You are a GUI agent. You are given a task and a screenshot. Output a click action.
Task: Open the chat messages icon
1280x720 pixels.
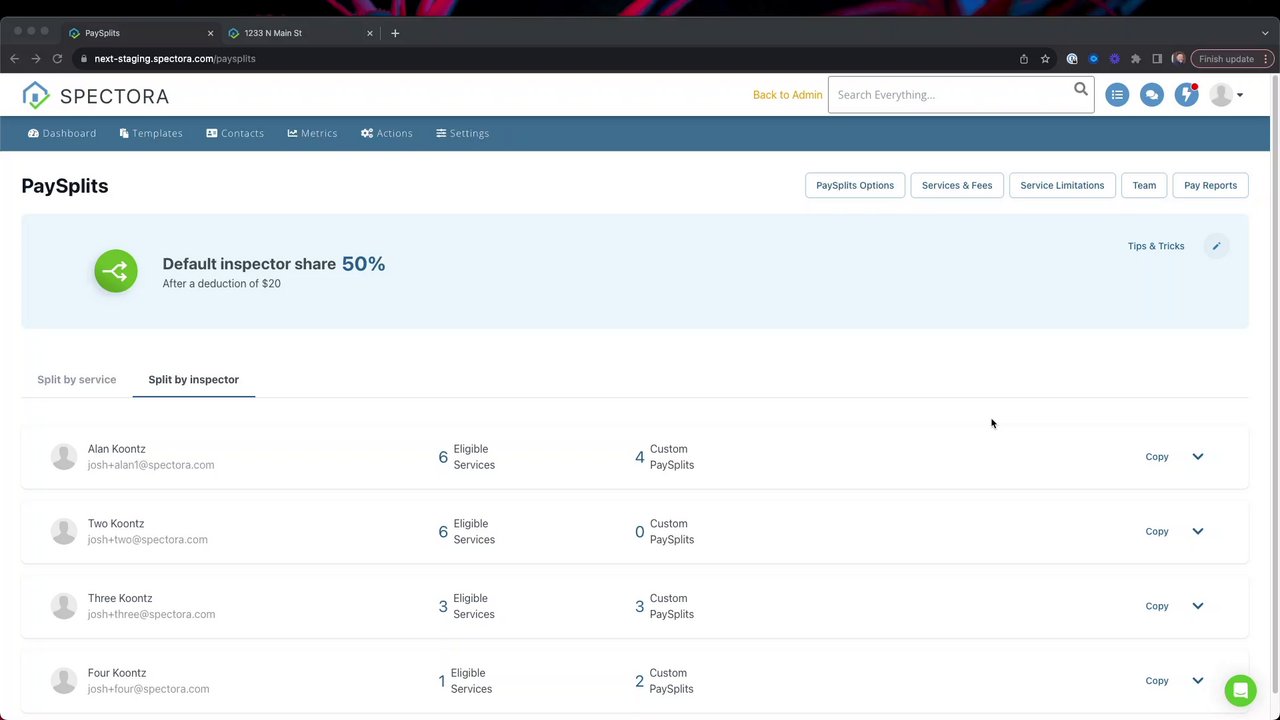(1152, 95)
